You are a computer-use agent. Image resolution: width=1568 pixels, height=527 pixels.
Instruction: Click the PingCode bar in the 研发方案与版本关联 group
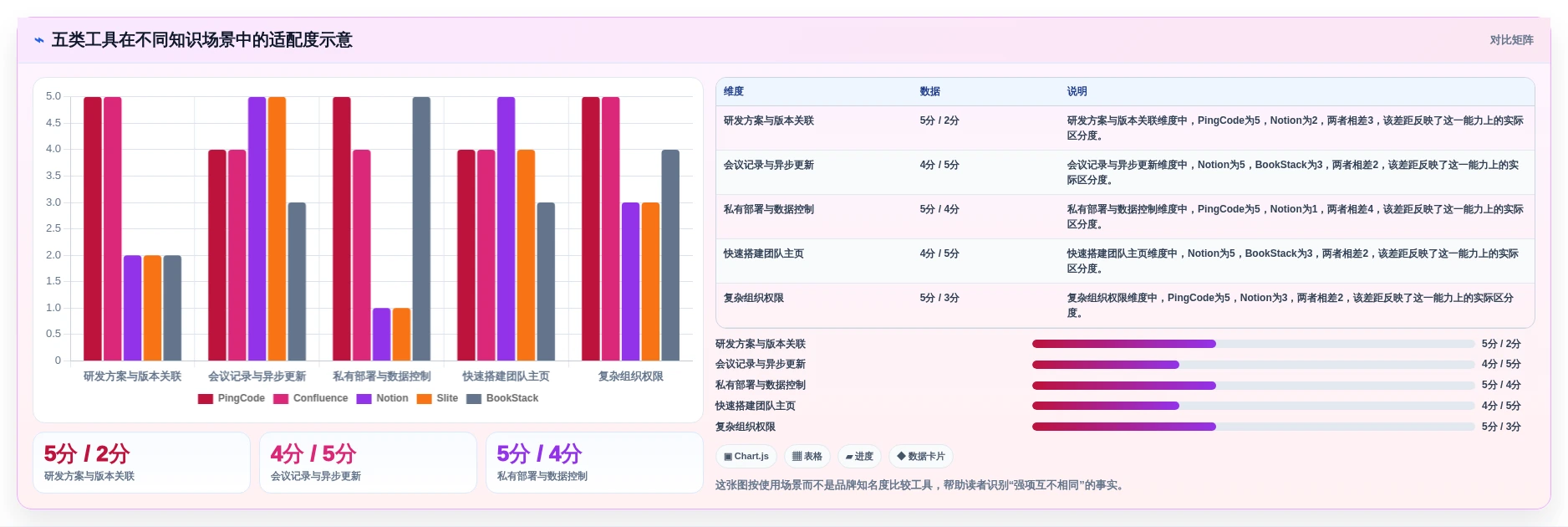93,228
